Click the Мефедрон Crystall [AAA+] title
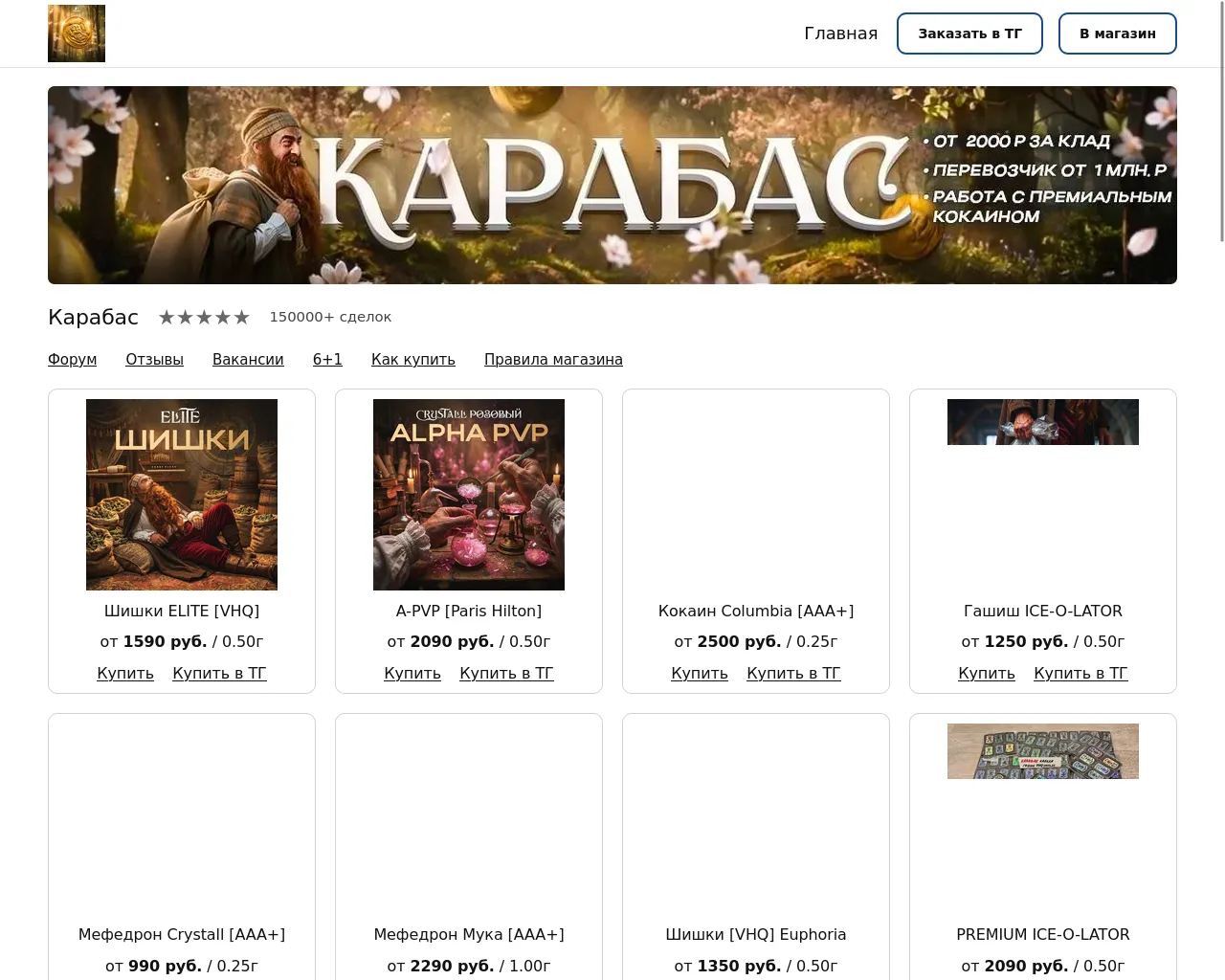This screenshot has width=1225, height=980. [182, 934]
